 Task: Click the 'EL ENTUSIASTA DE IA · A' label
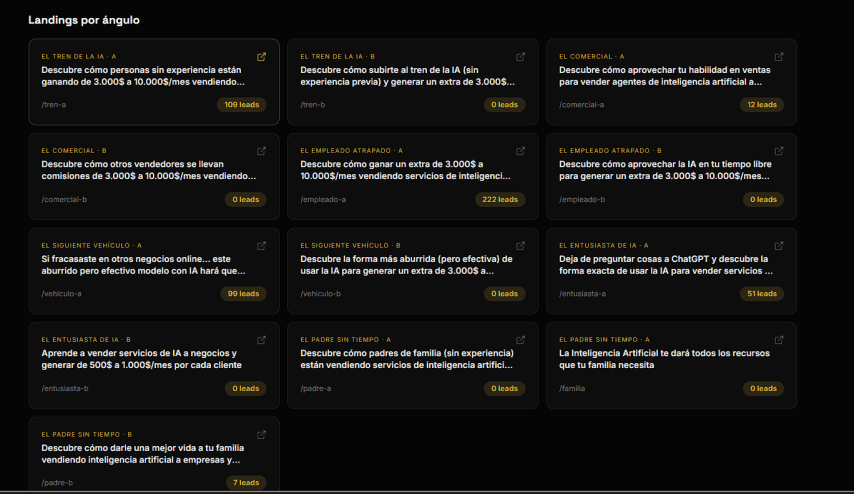coord(604,246)
